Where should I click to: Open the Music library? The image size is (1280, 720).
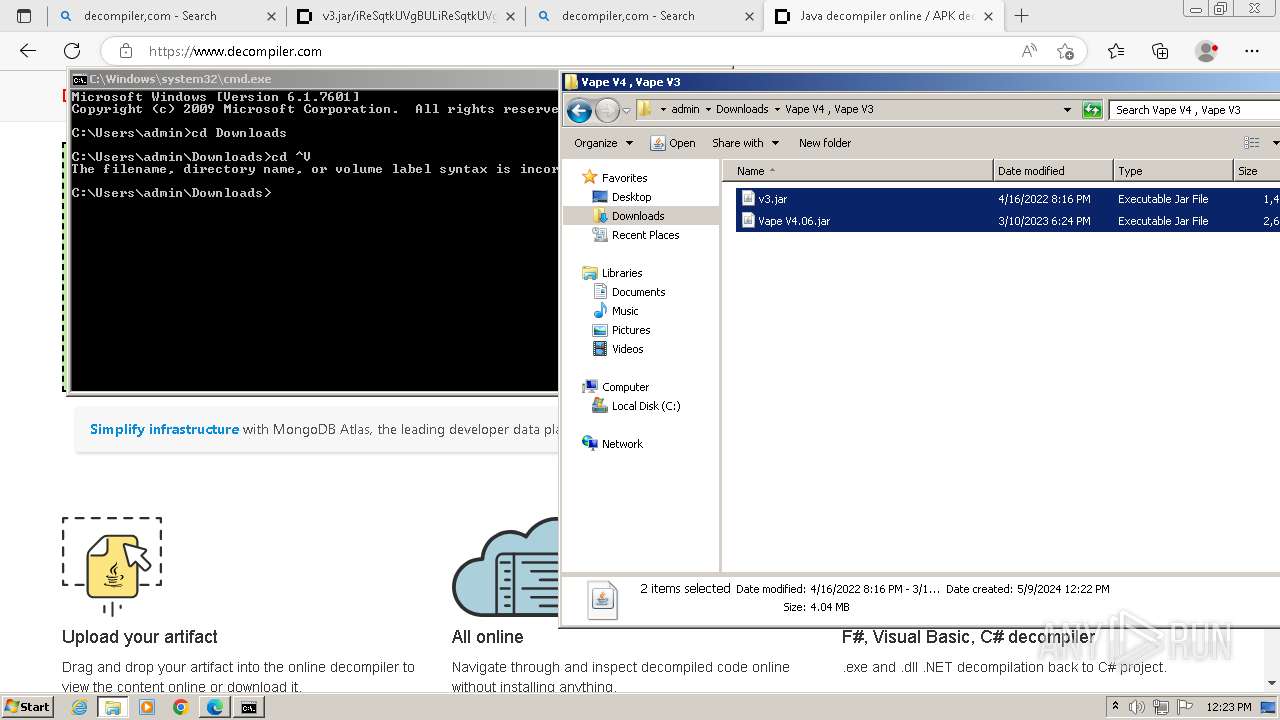[x=625, y=311]
